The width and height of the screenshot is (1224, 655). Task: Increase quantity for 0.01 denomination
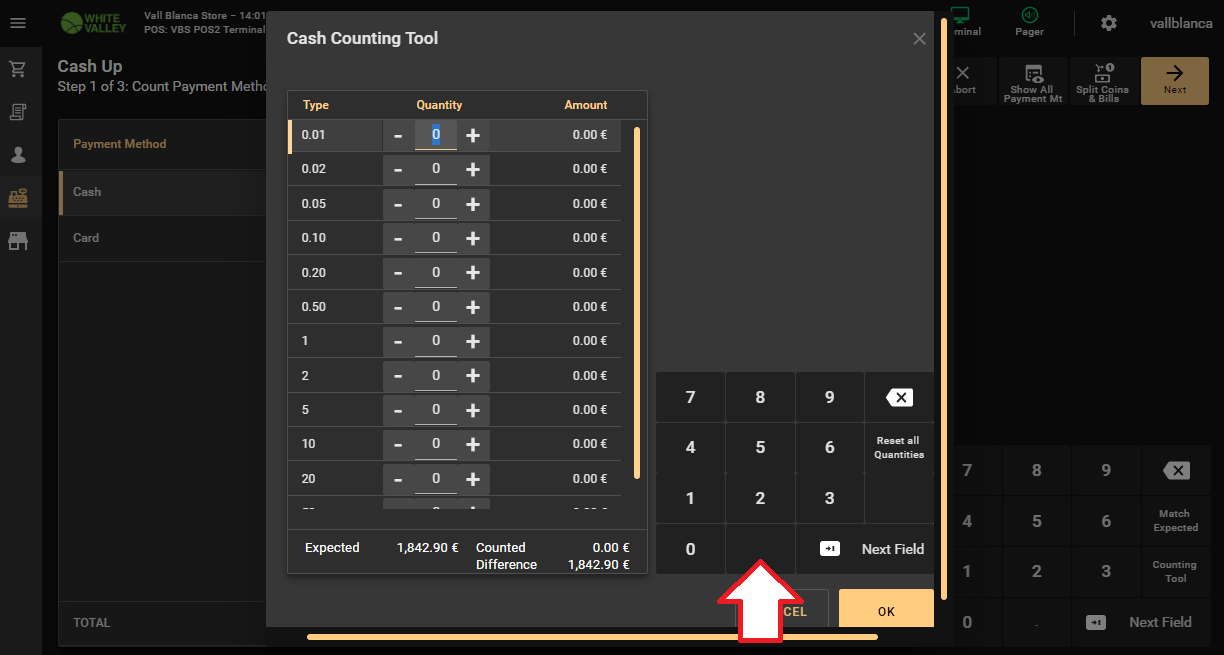[473, 135]
